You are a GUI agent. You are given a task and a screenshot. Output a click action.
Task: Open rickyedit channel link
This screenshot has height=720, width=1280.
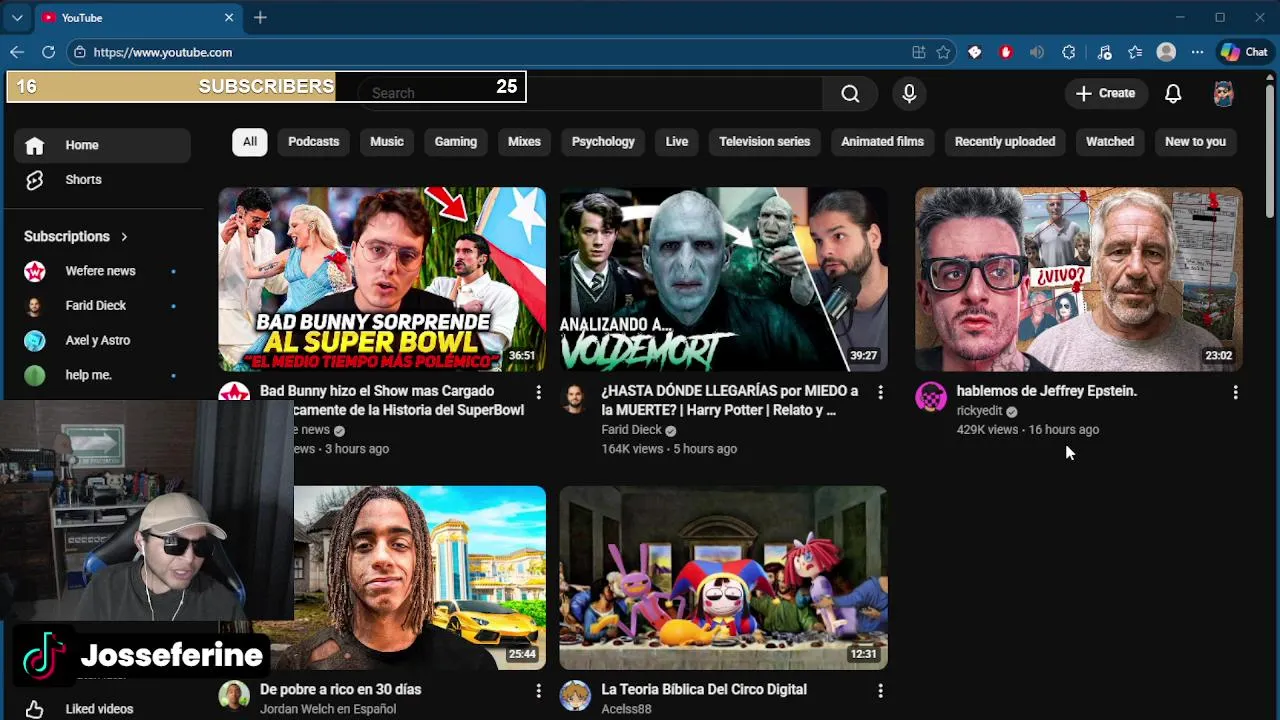(x=979, y=411)
